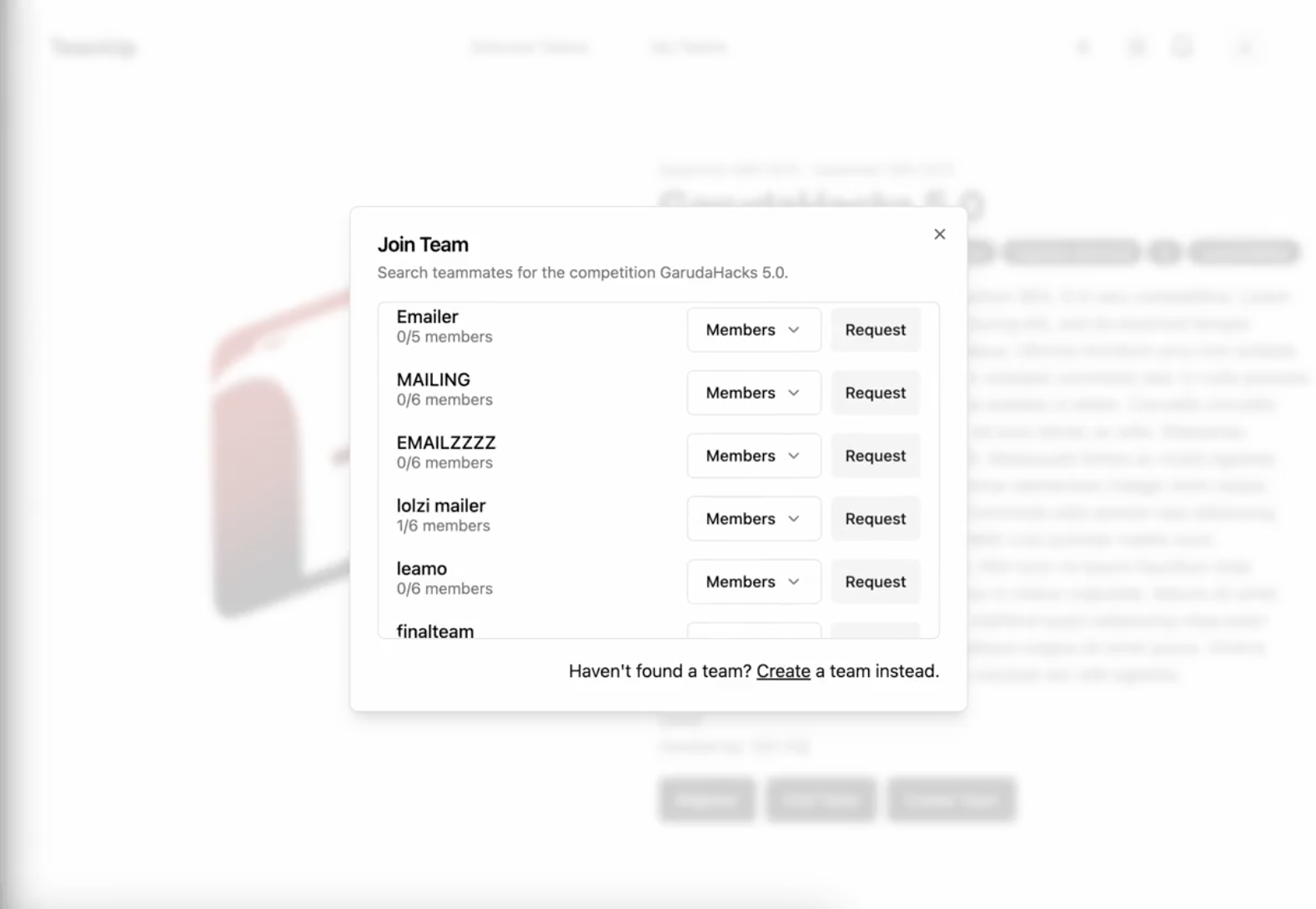Select the Emailer team name
1316x909 pixels.
pos(427,317)
